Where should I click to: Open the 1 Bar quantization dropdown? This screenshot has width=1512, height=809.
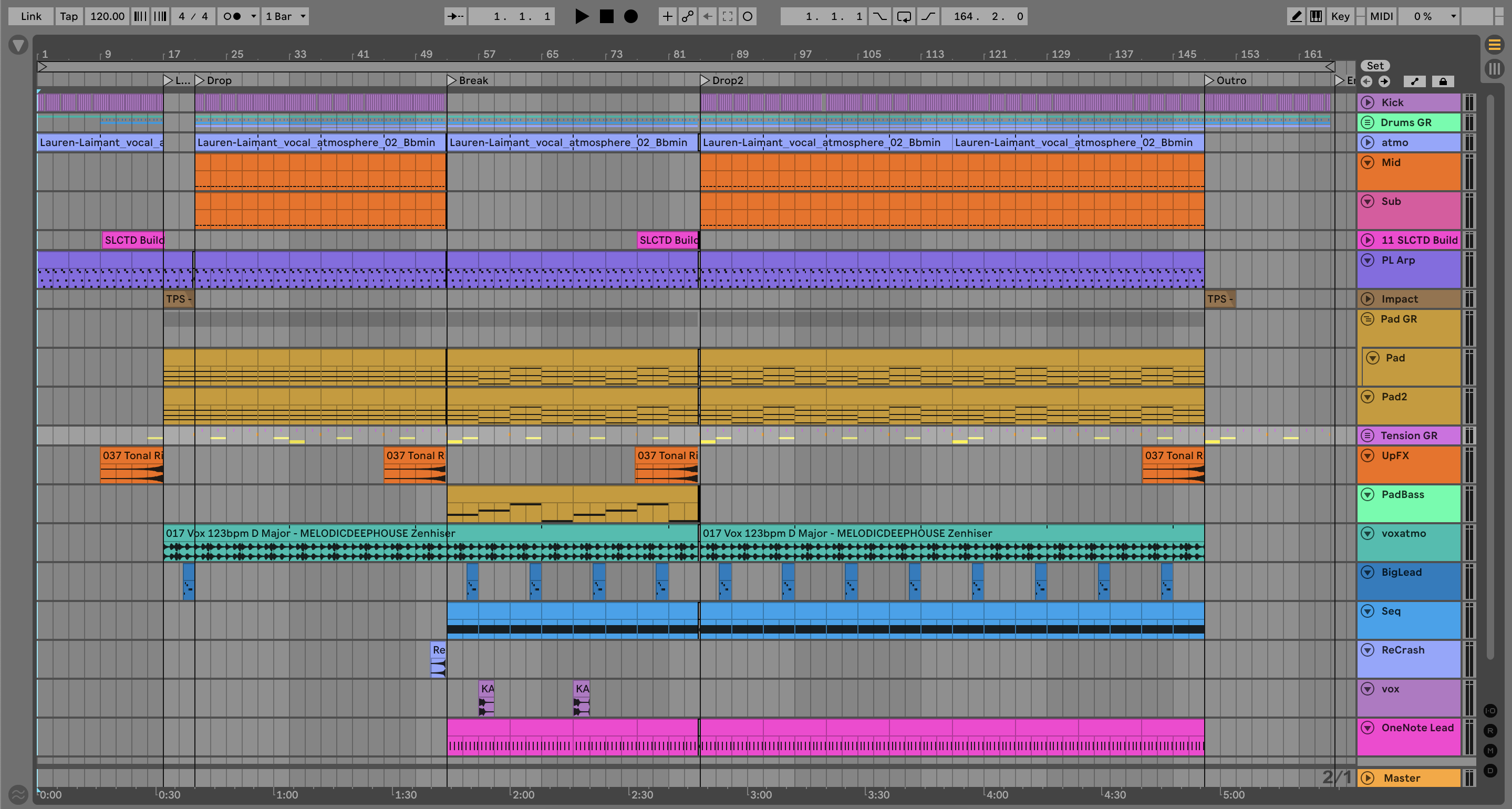[285, 16]
